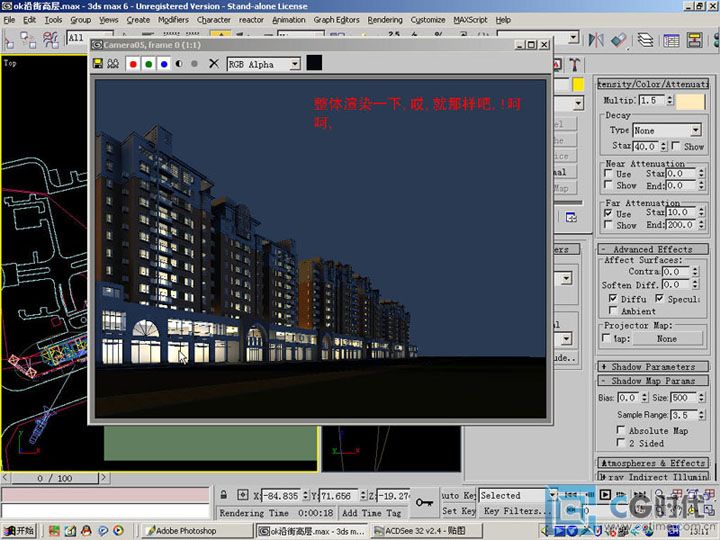
Task: Click the save bitmap icon in render window
Action: pos(98,63)
